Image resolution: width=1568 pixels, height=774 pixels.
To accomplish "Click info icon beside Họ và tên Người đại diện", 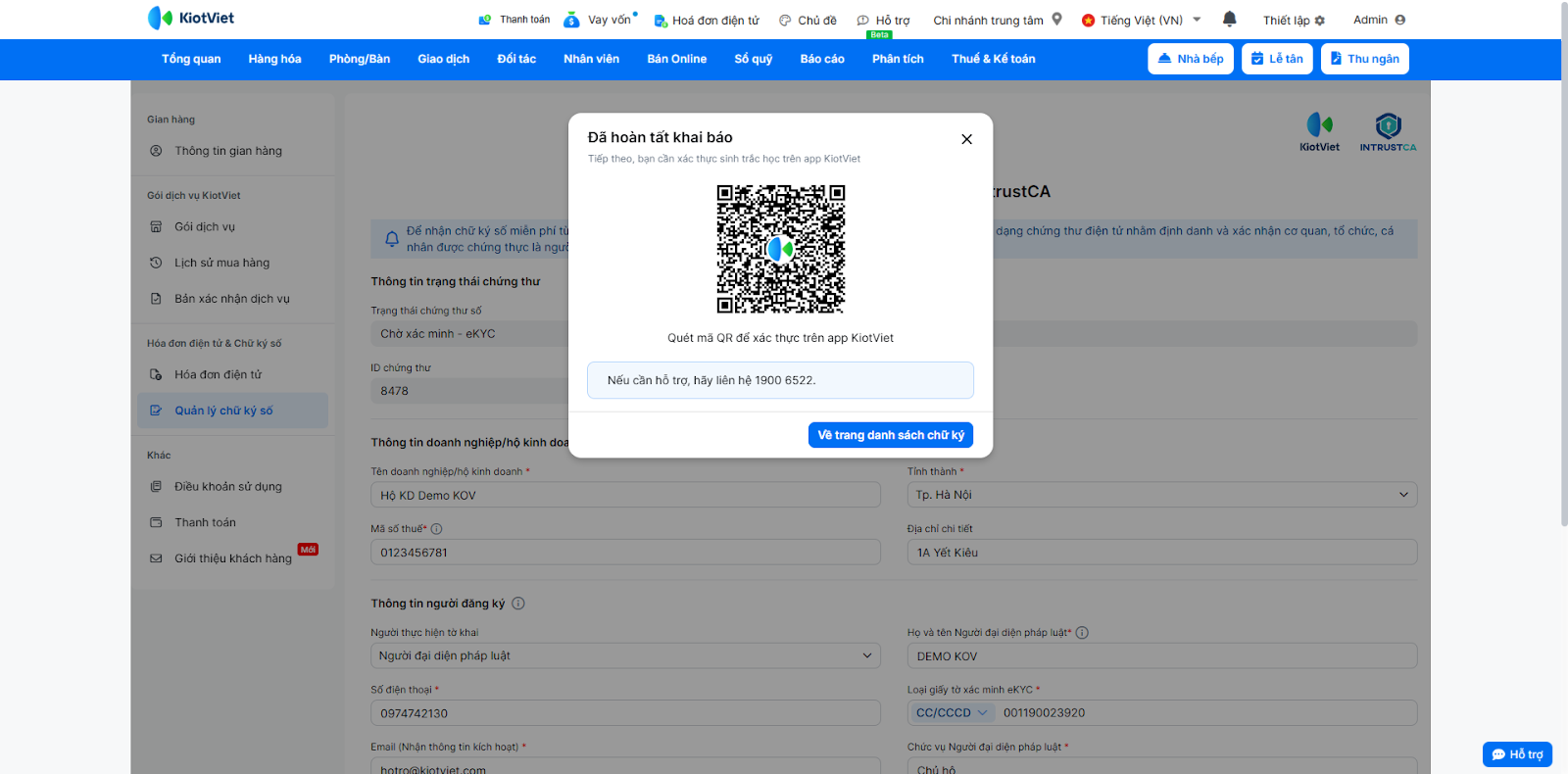I will 1082,633.
